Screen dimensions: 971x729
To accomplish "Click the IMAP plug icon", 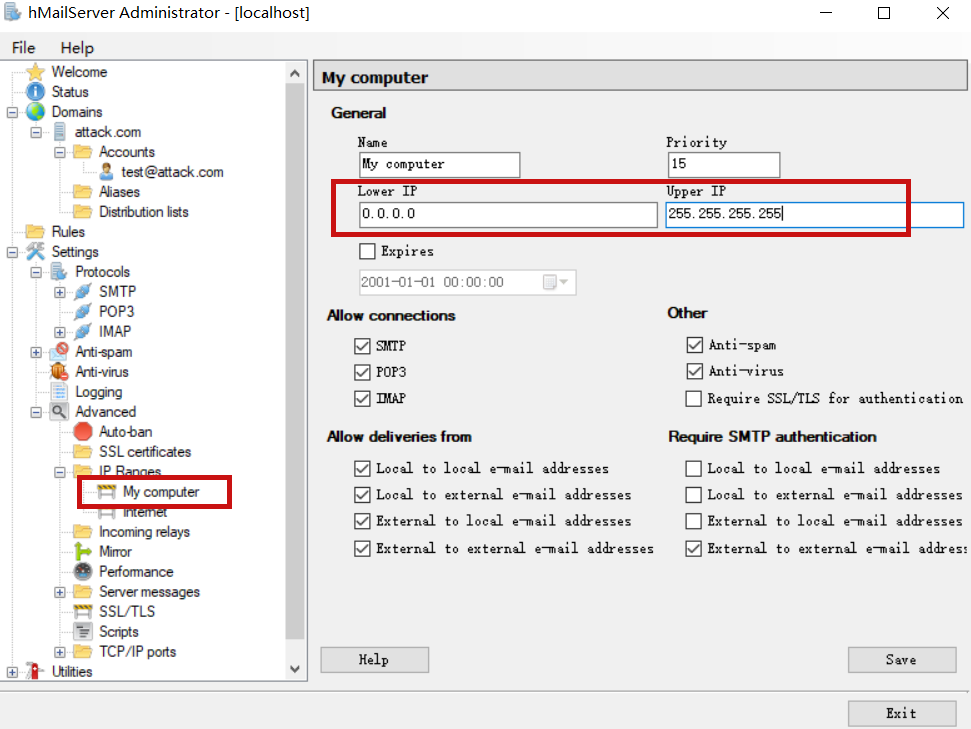I will pyautogui.click(x=83, y=331).
